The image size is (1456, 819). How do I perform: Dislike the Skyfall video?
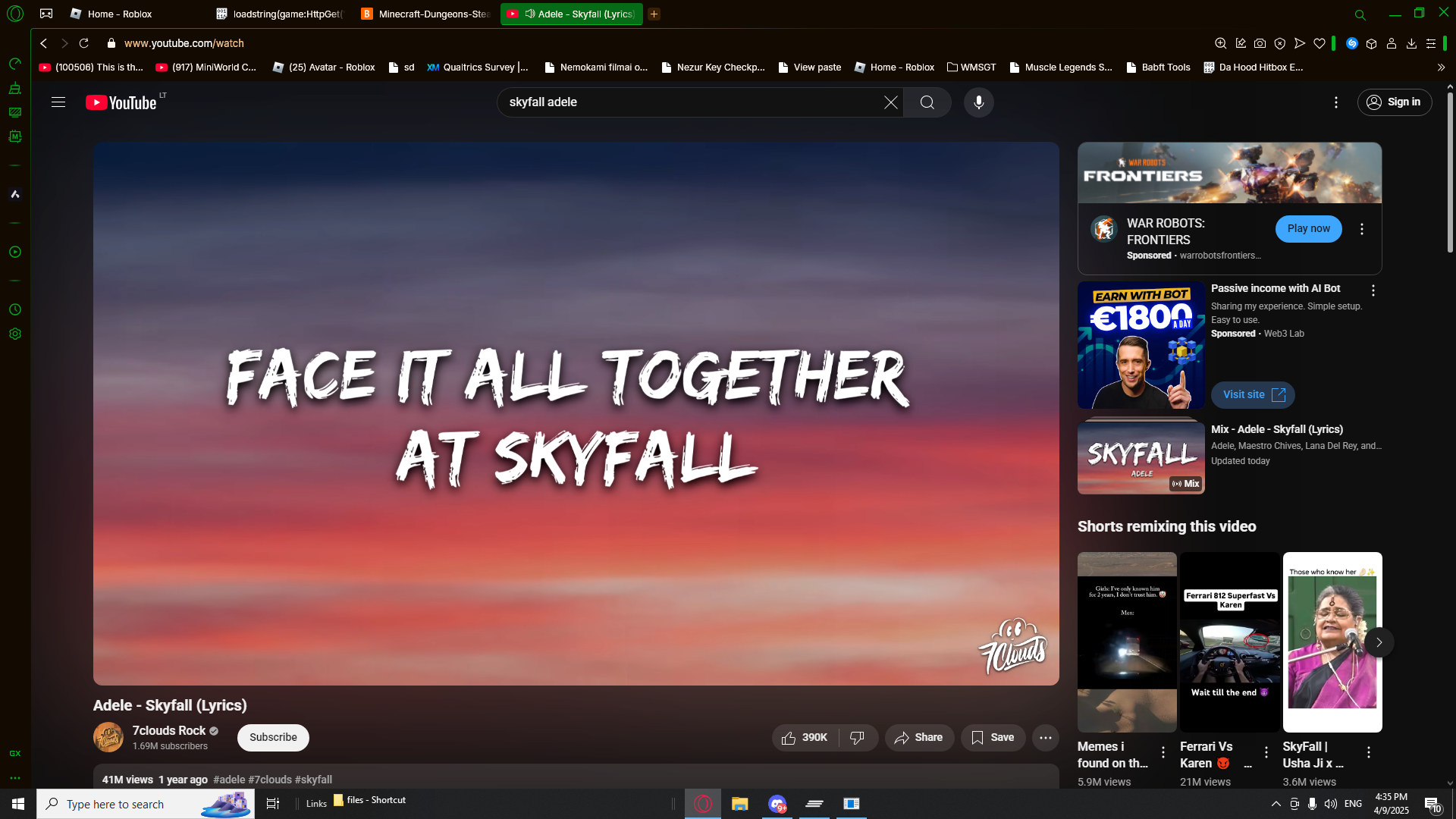click(858, 738)
